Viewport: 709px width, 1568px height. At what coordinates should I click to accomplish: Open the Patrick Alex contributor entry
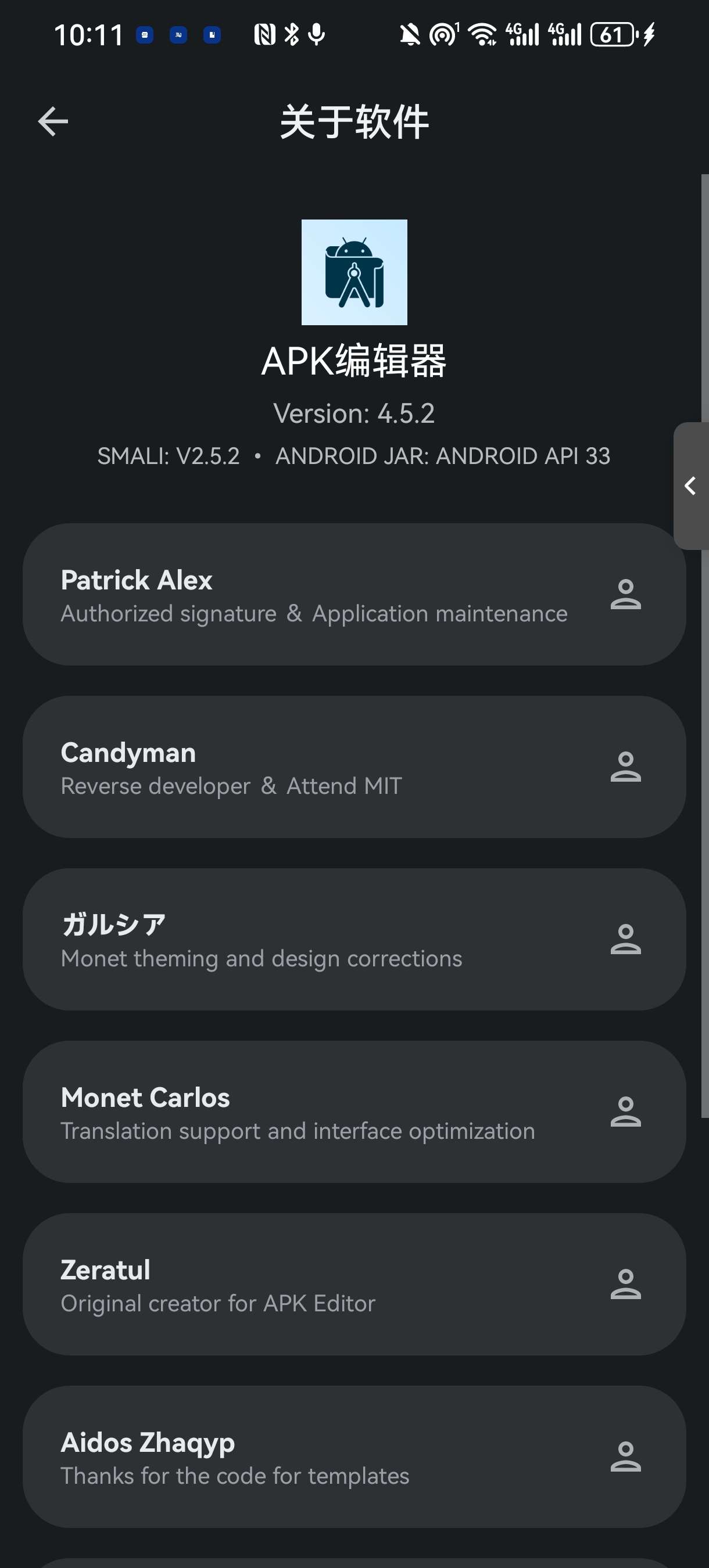pyautogui.click(x=354, y=594)
